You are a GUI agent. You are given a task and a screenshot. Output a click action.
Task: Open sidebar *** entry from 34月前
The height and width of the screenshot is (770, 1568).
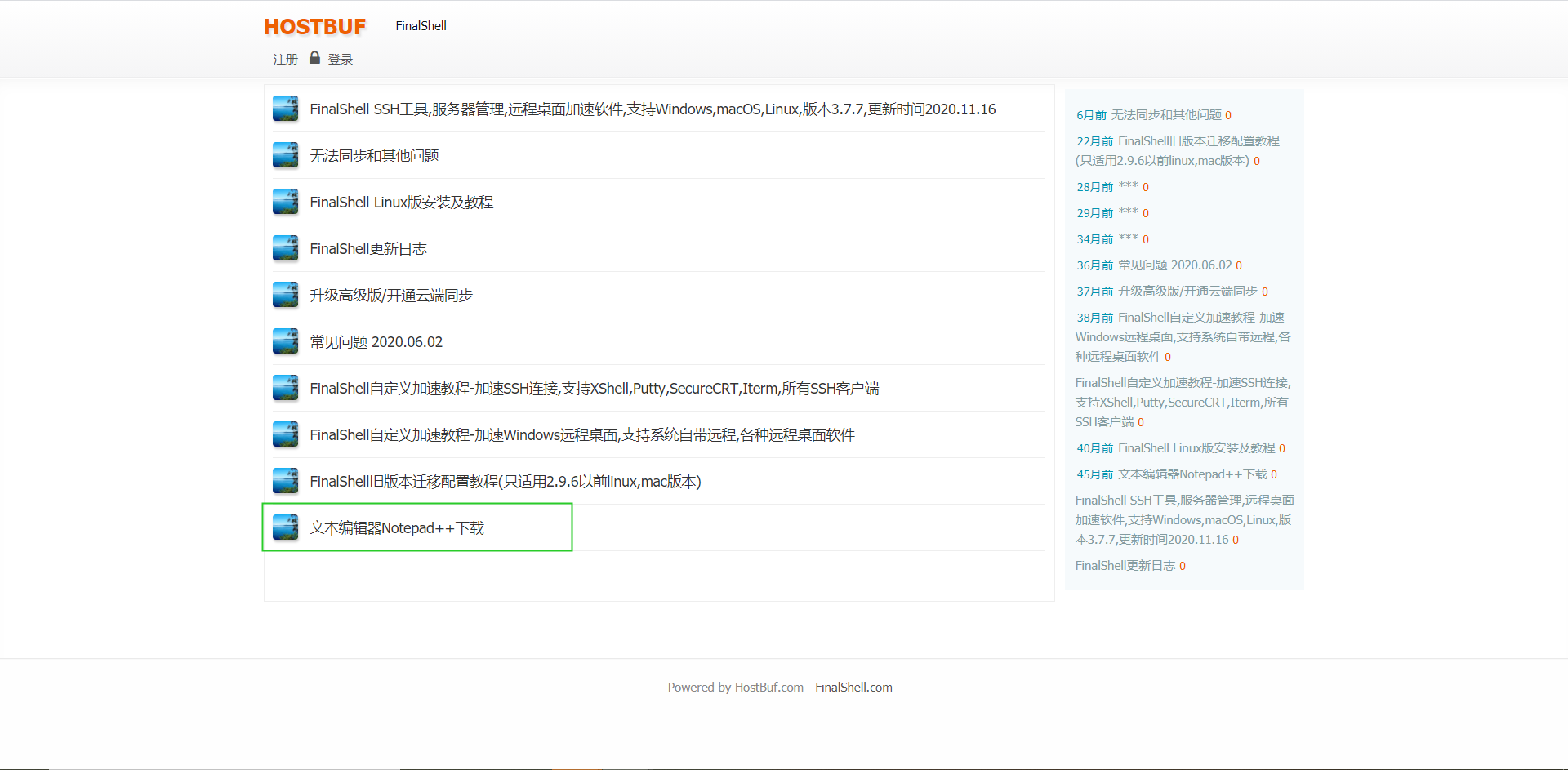tap(1129, 239)
